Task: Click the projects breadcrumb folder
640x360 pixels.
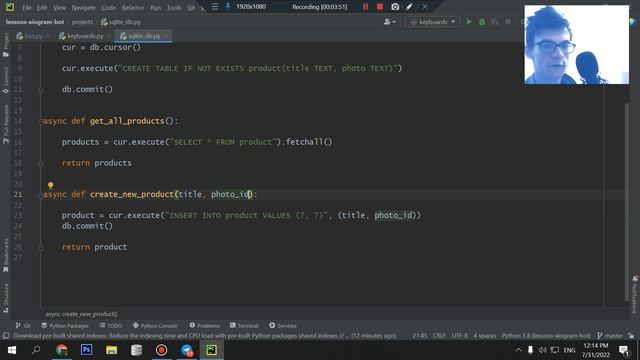Action: tap(82, 22)
